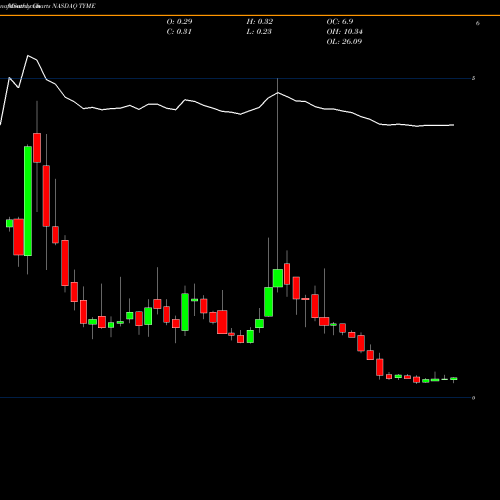
Task: Click the low value L: 0.23
Action: pos(259,32)
